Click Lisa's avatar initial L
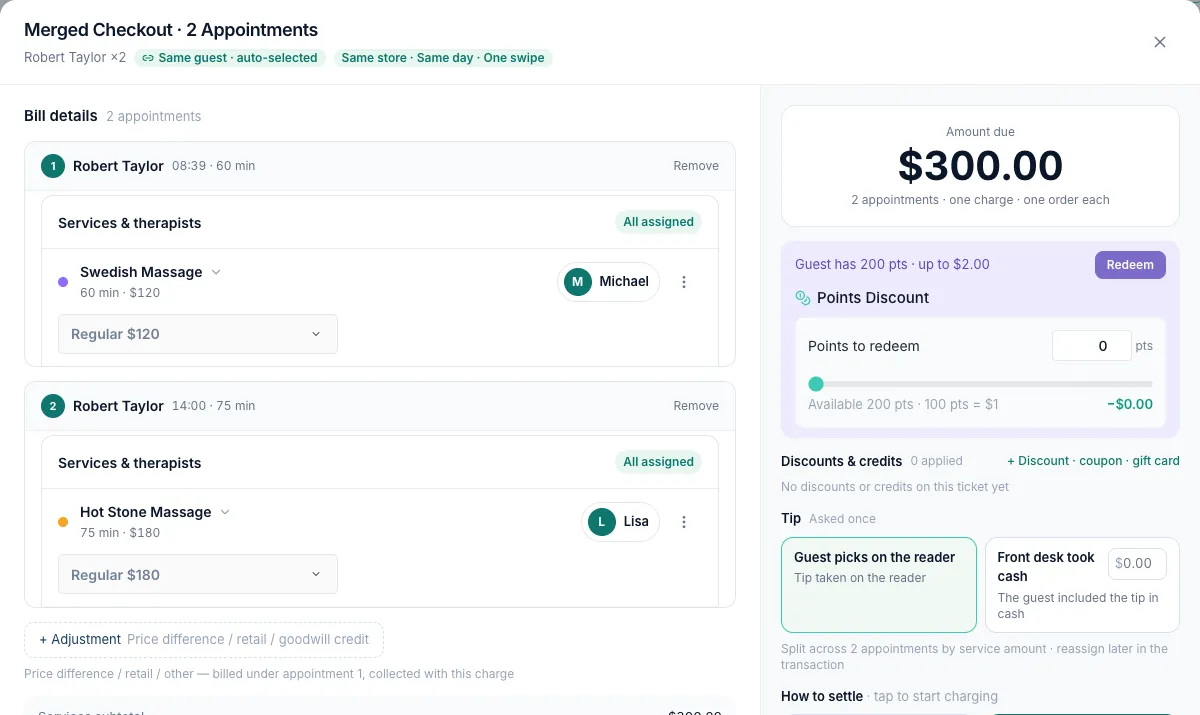 point(602,522)
